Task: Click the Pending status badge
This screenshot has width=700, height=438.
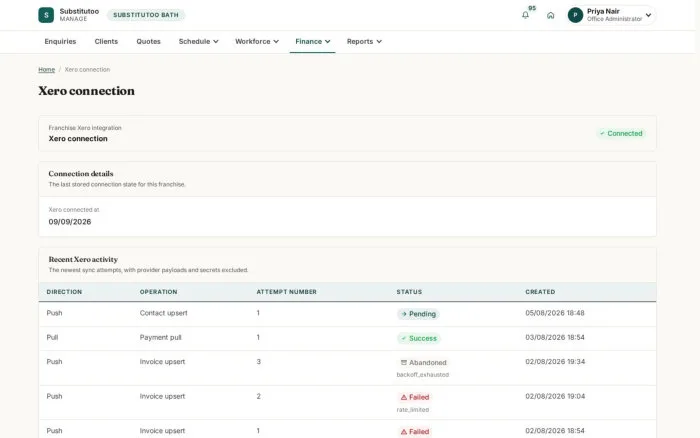Action: (x=418, y=314)
